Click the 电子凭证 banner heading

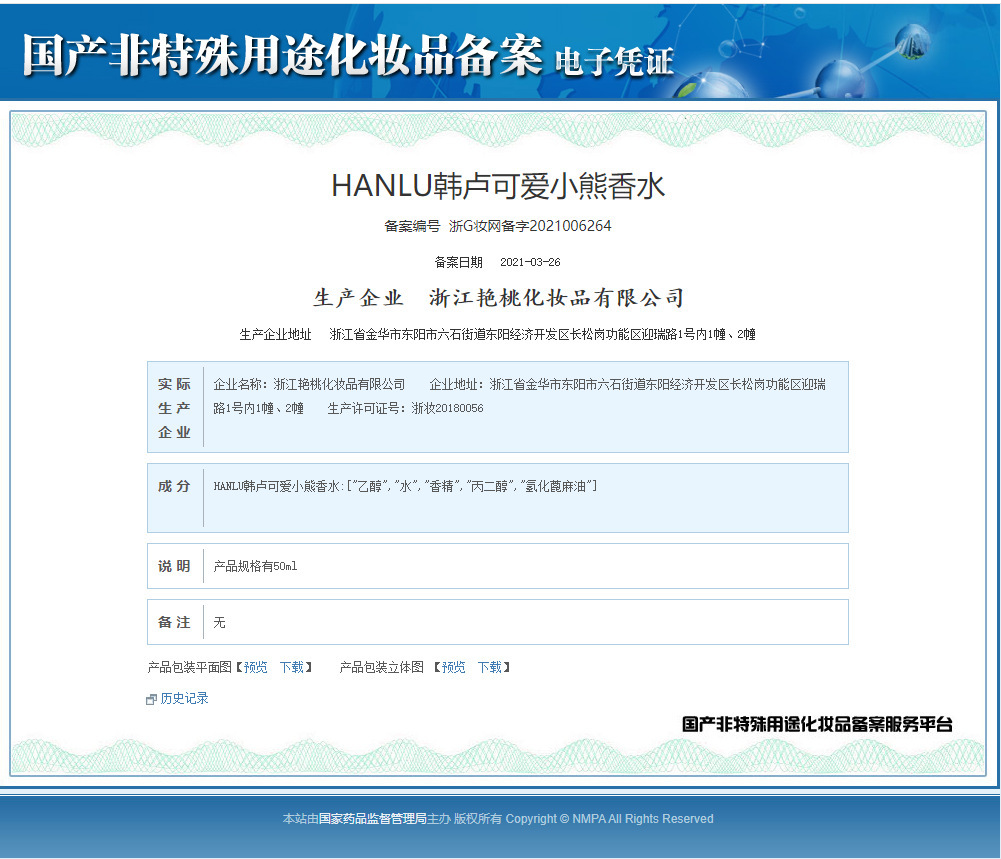[x=614, y=61]
